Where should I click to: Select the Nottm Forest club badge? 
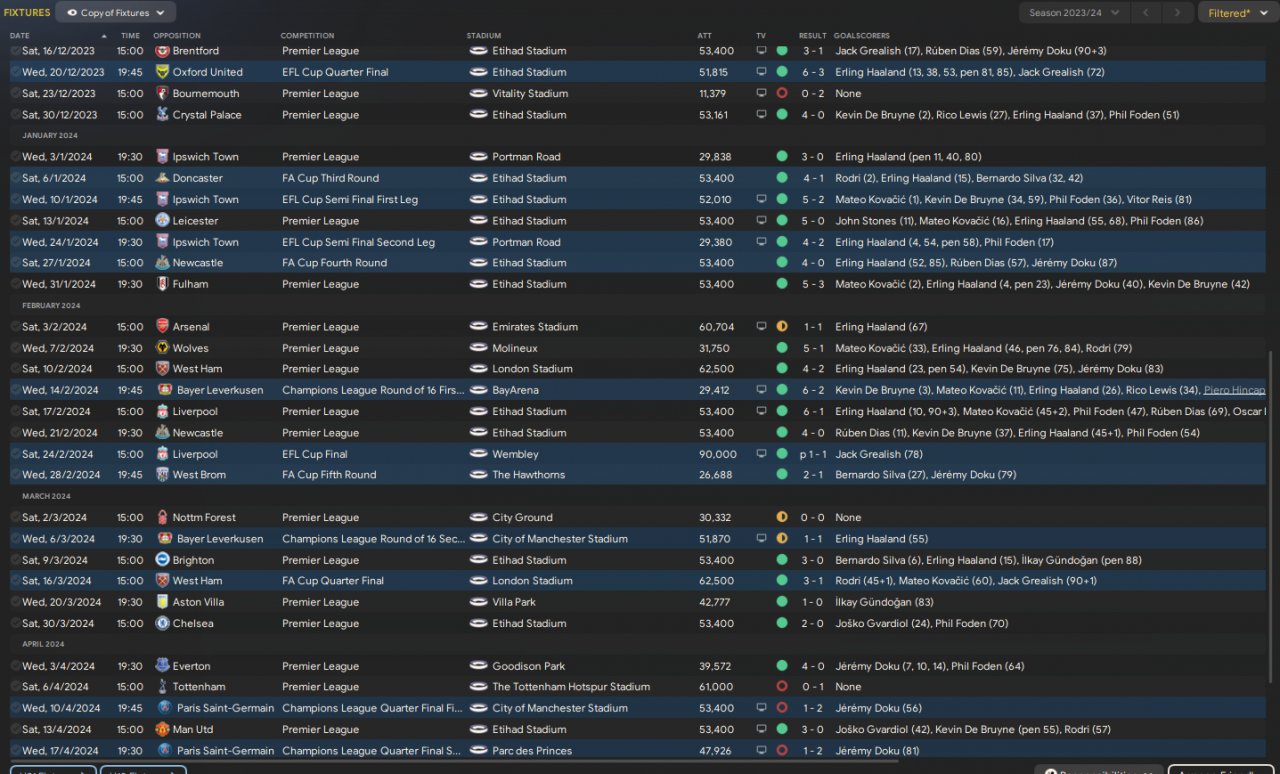(x=162, y=518)
